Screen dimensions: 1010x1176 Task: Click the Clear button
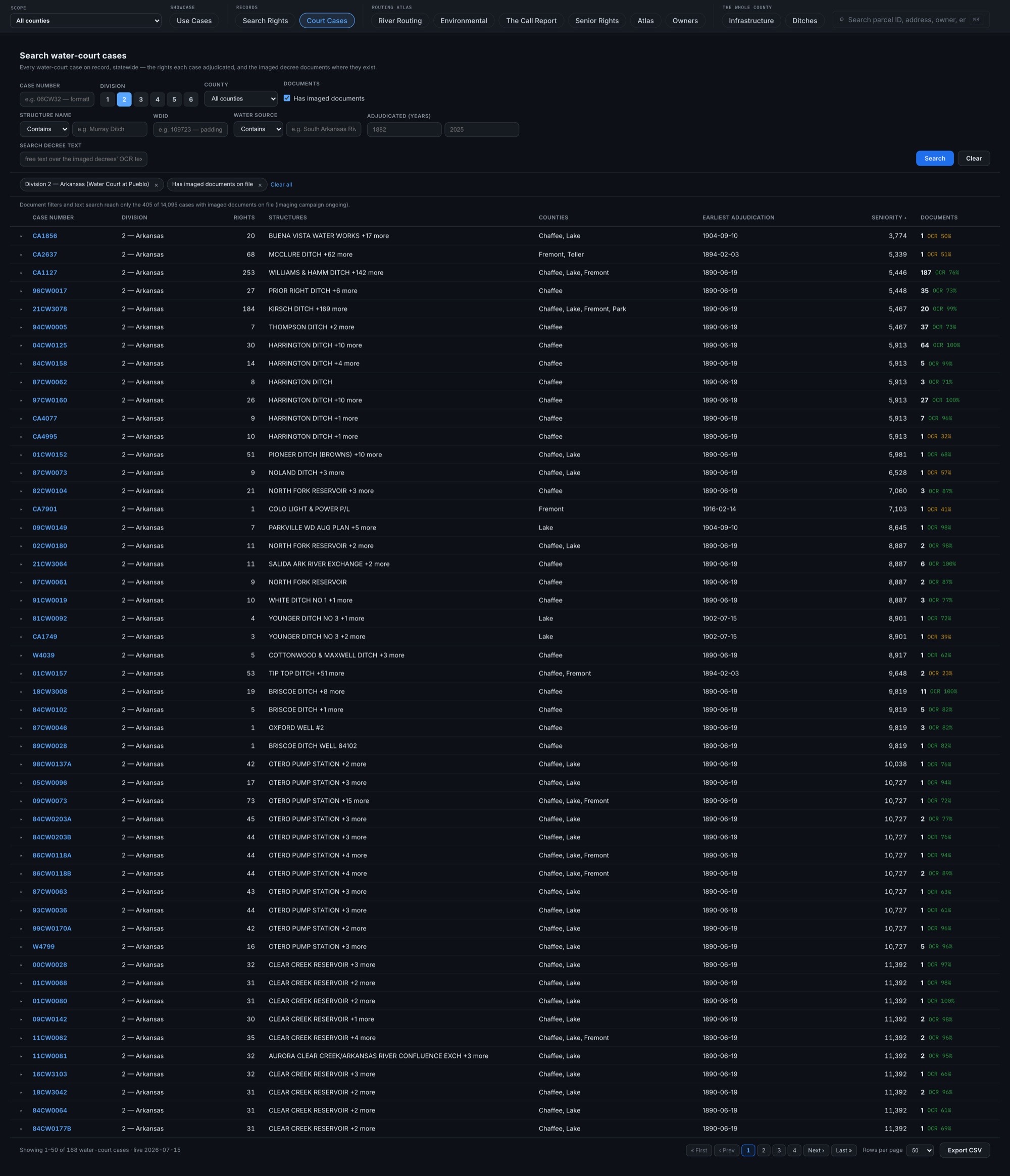pos(974,159)
